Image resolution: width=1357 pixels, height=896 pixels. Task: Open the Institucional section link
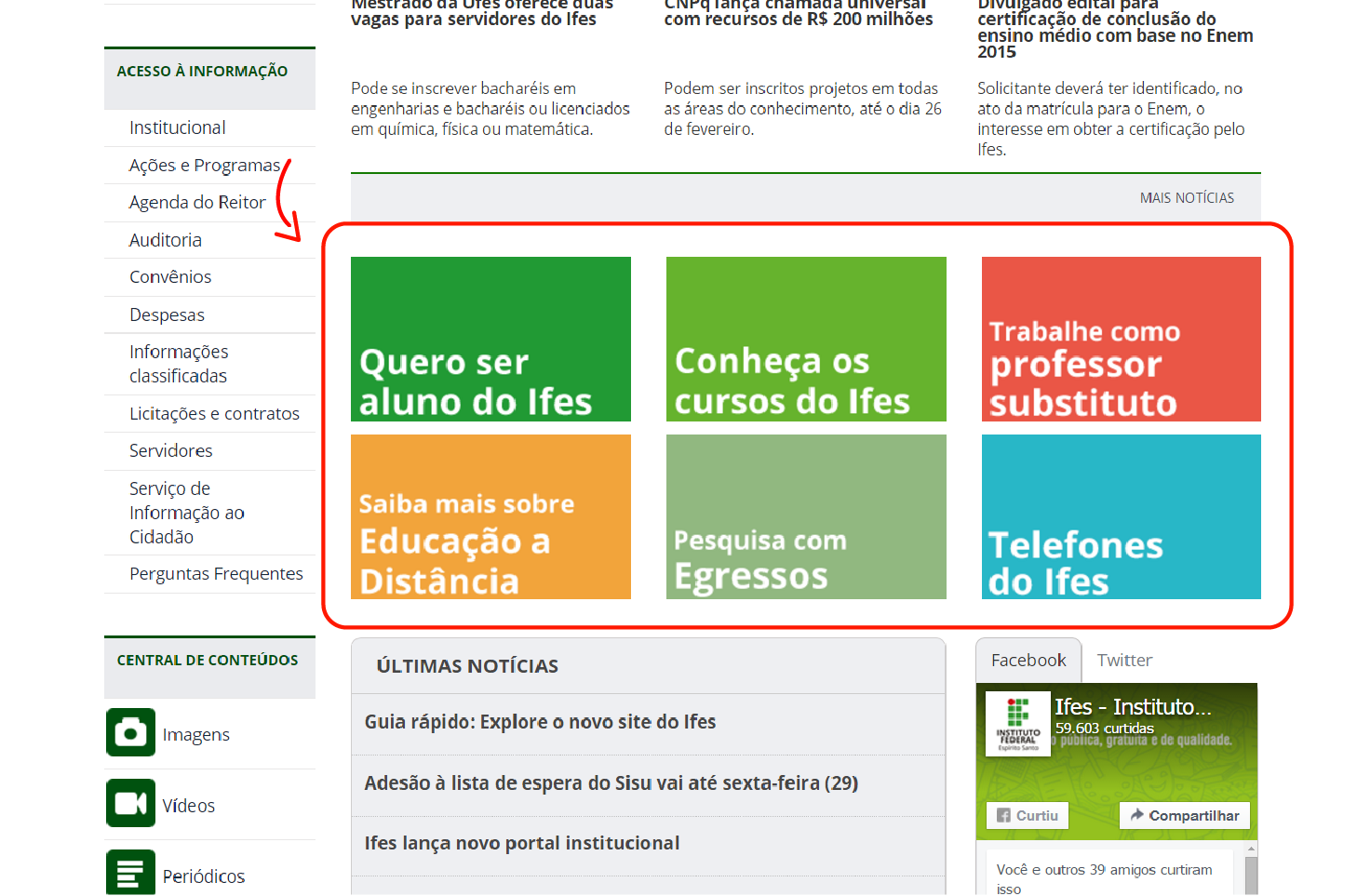point(179,127)
